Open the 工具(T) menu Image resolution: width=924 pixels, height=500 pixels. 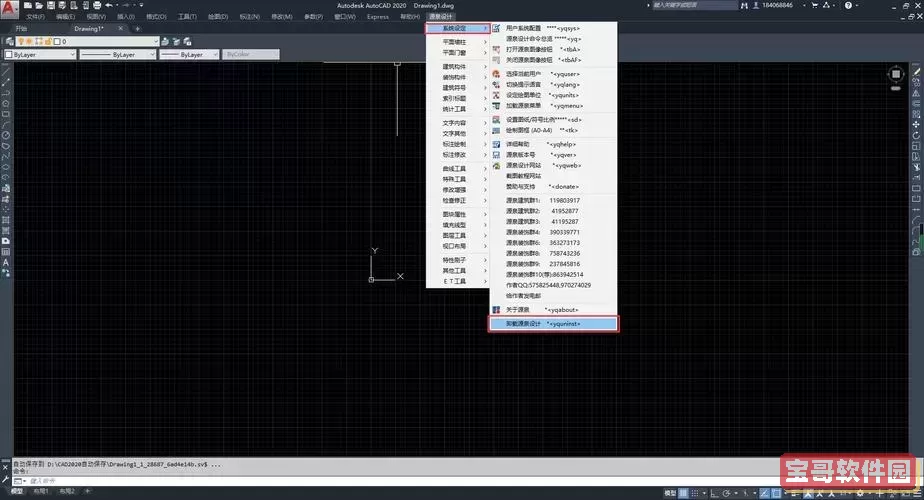(x=187, y=17)
